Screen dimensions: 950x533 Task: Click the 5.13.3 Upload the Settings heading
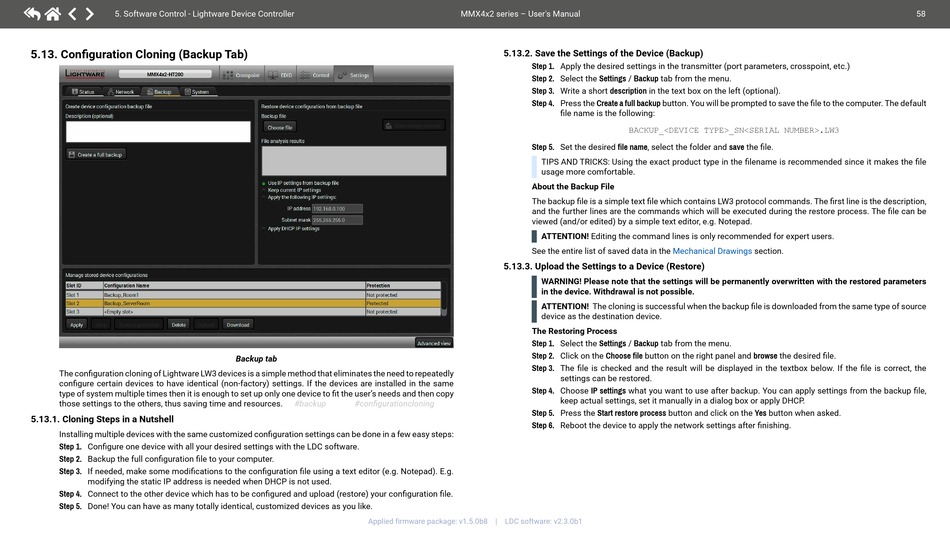(604, 266)
